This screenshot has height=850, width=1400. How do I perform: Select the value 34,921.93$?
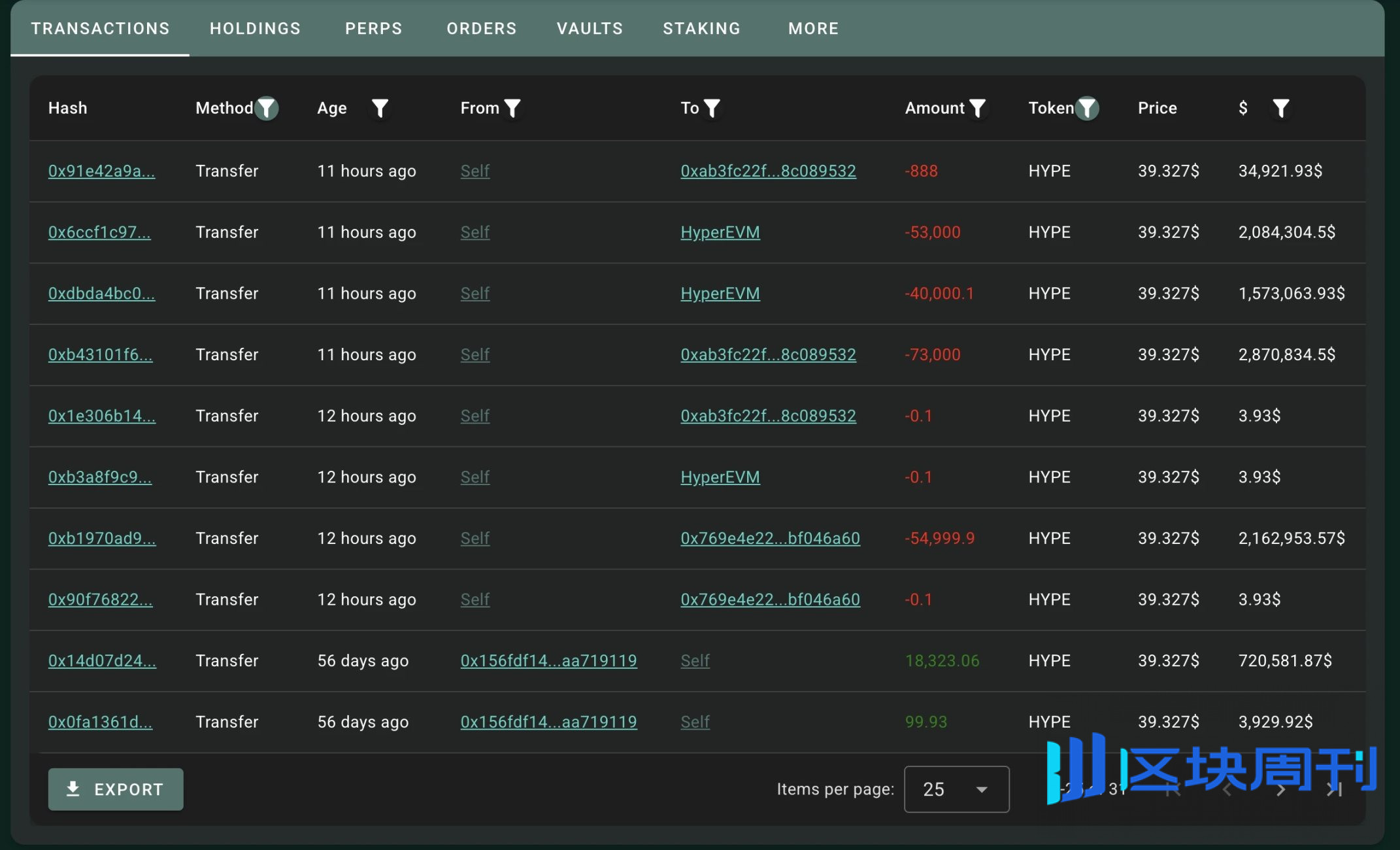(1280, 171)
